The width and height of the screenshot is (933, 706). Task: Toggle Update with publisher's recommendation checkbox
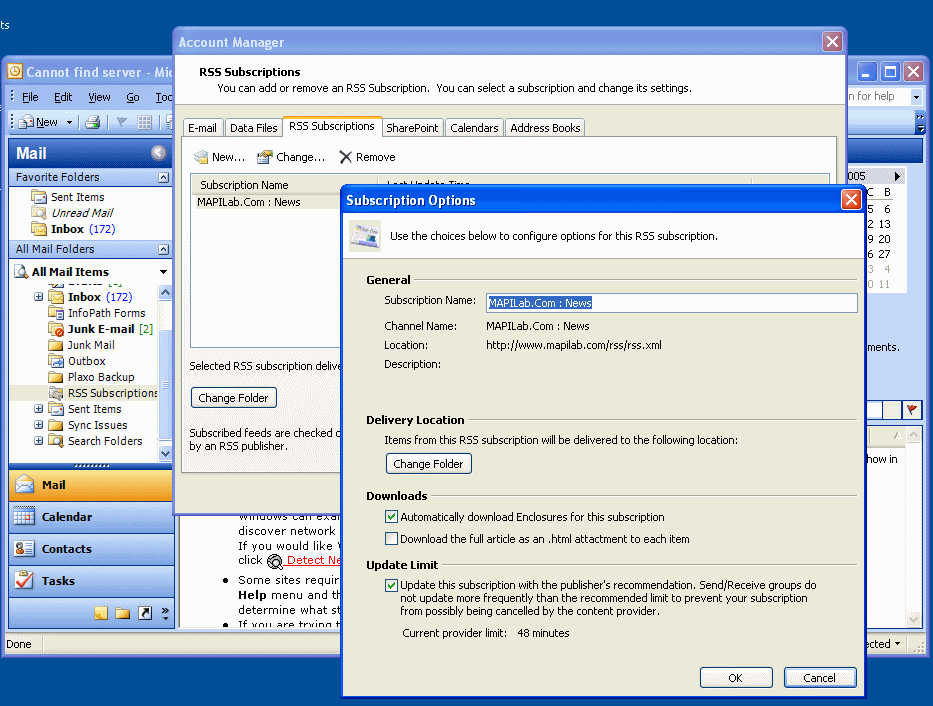point(392,585)
